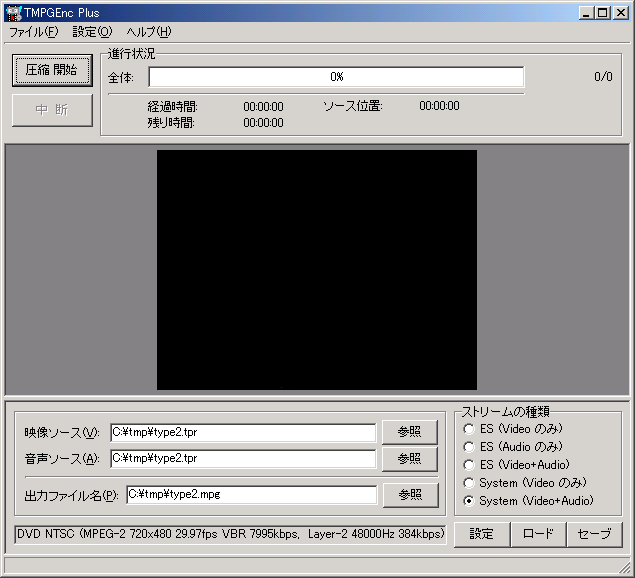Click the black video preview area
Viewport: 635px width, 578px height.
pyautogui.click(x=317, y=270)
